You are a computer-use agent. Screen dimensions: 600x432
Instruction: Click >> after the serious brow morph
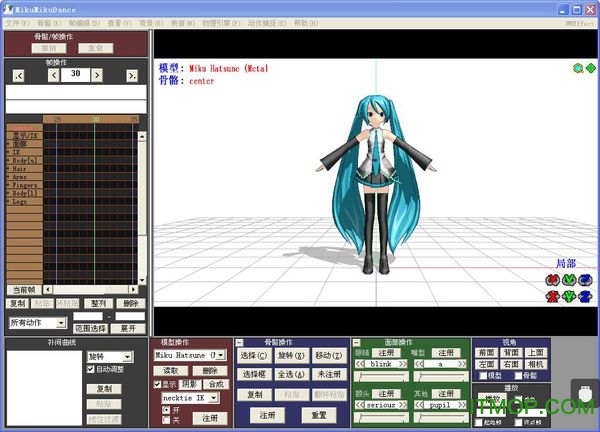pos(403,405)
